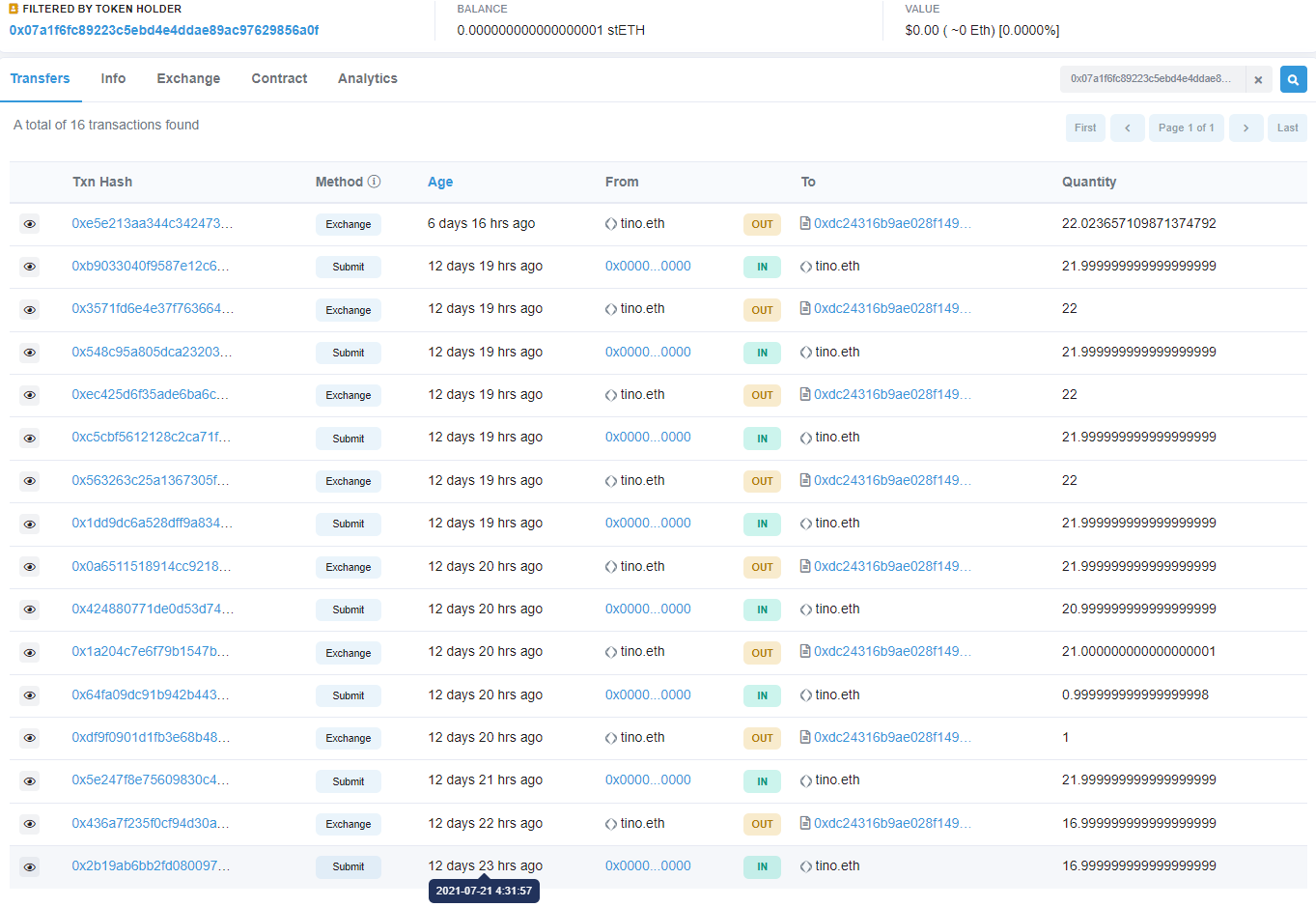This screenshot has width=1316, height=907.
Task: Click the contract icon beside 0xdc24316b9ae028f149 in the 0x3571fd6e4e37f763664 row
Action: [x=805, y=308]
